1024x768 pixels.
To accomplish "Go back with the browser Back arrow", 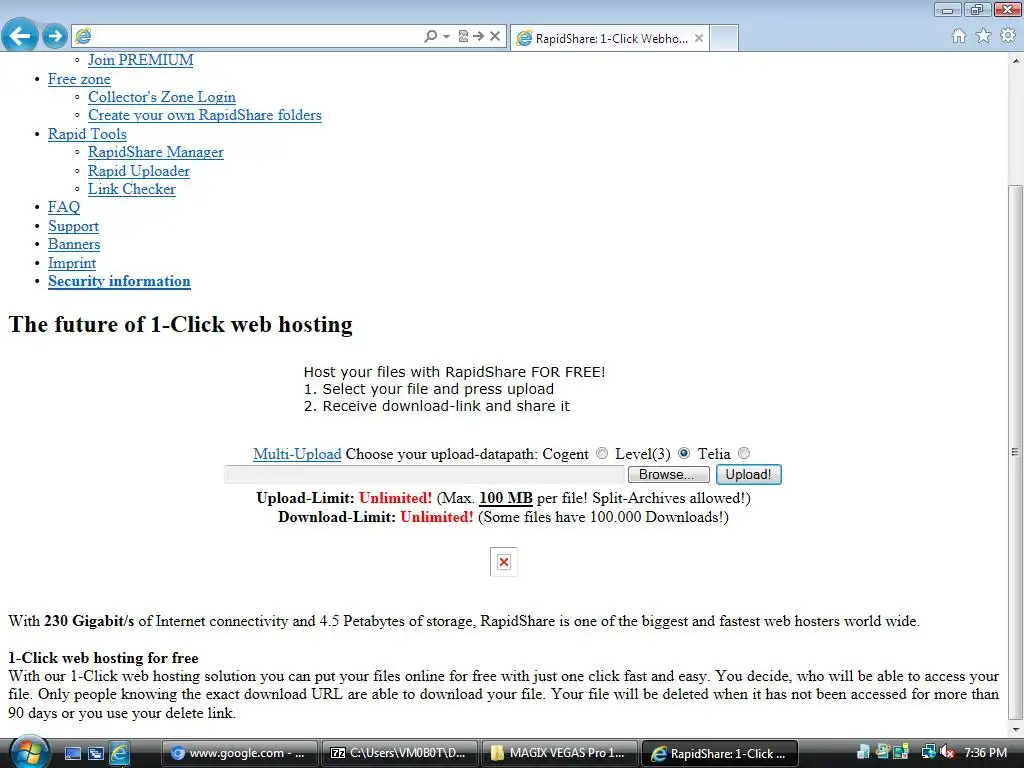I will click(x=20, y=36).
